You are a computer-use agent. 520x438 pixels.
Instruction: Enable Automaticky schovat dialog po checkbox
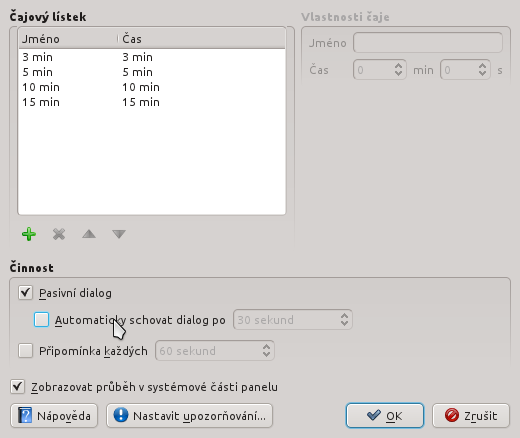pos(41,320)
